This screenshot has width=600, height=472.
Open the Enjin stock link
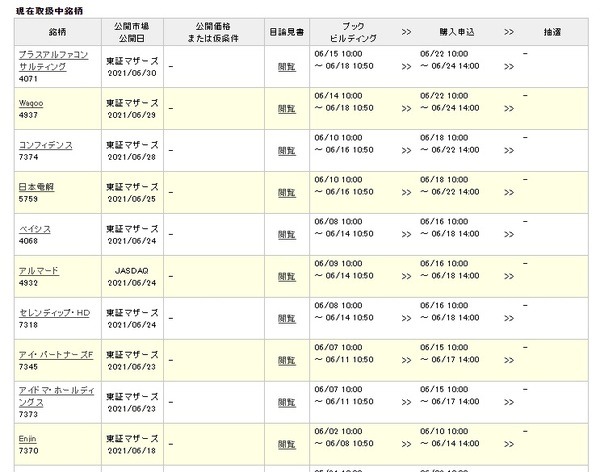[x=28, y=439]
